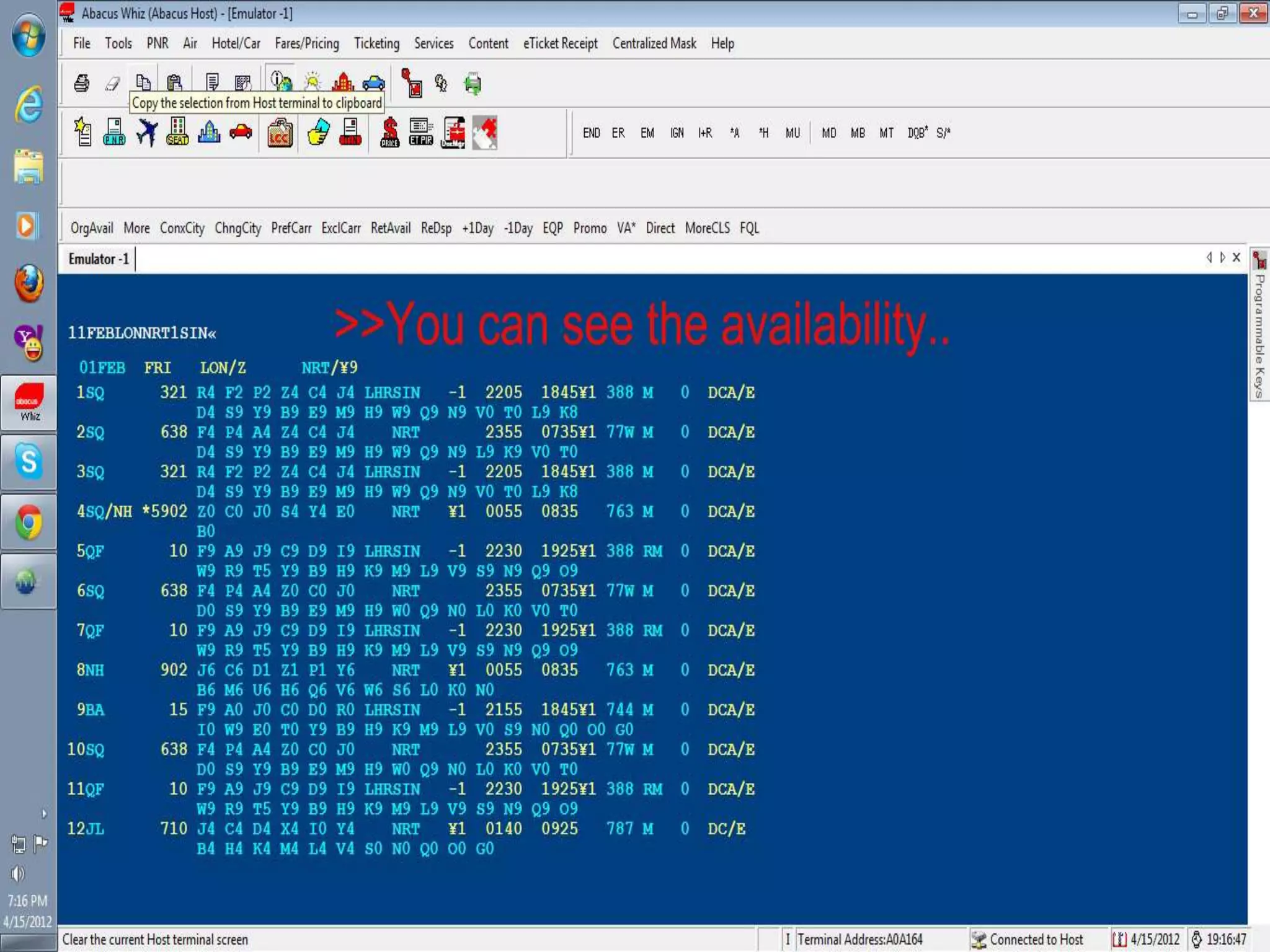The image size is (1270, 952).
Task: Open the SEAT map icon
Action: pyautogui.click(x=177, y=132)
